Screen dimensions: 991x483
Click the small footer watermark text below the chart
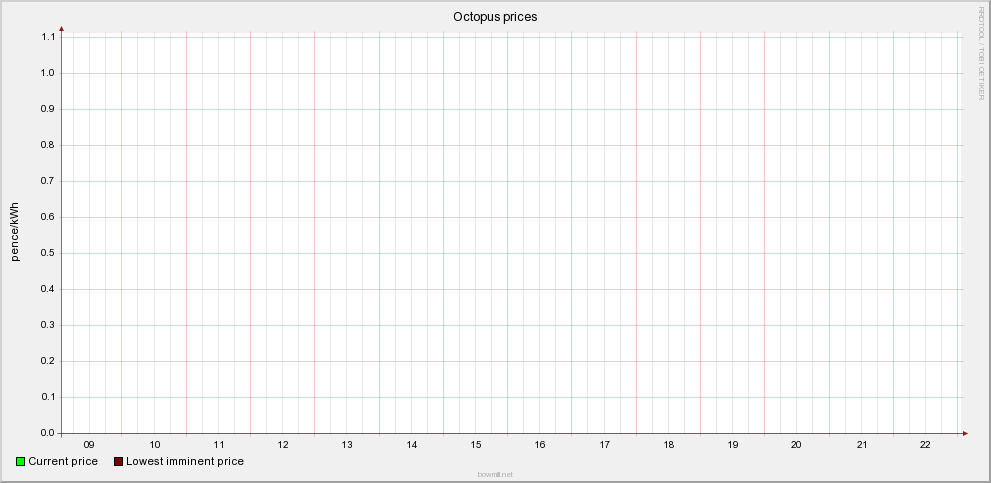(x=495, y=474)
